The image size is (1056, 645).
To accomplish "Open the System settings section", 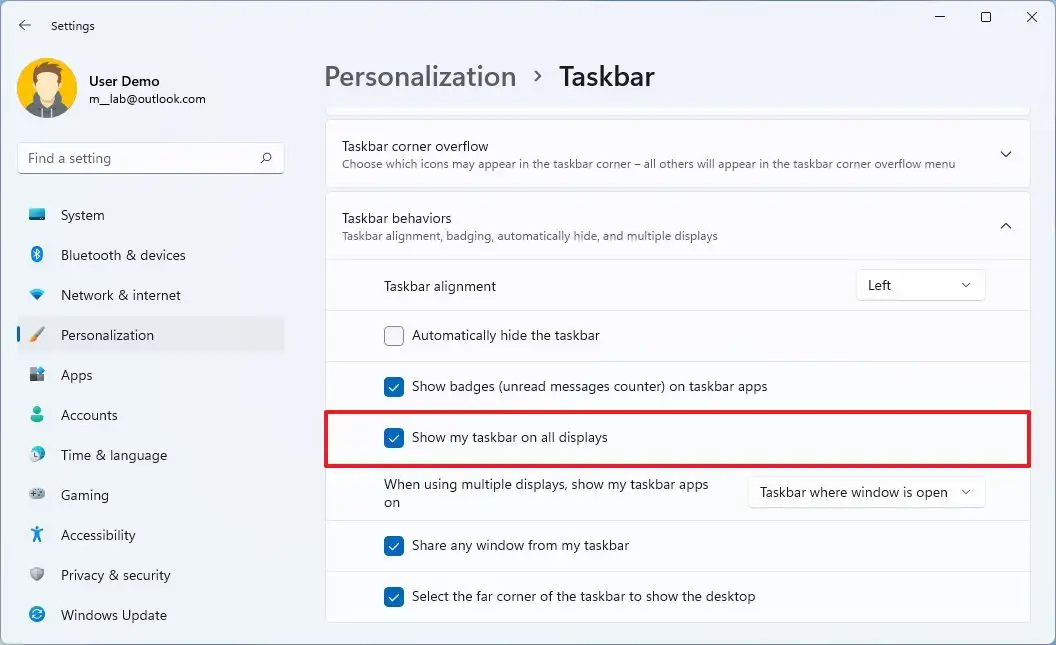I will (82, 215).
